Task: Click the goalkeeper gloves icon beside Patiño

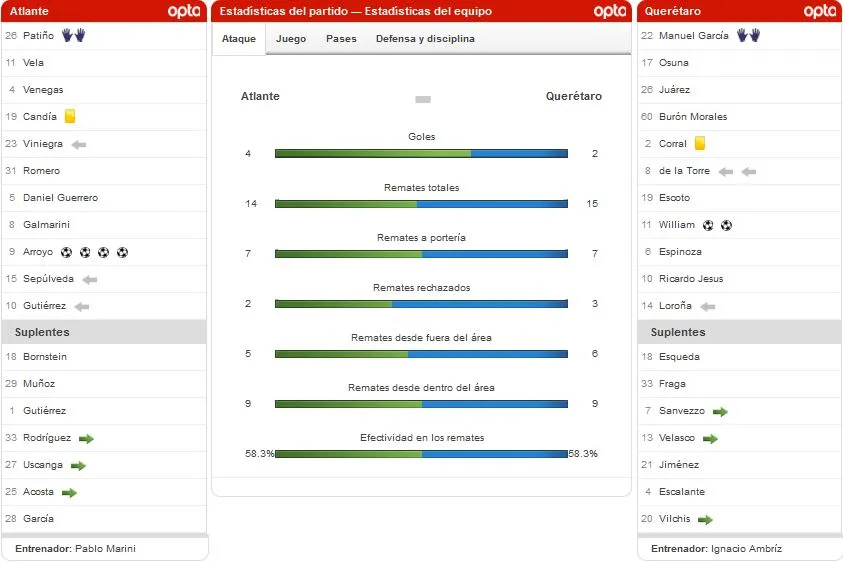Action: pyautogui.click(x=73, y=35)
